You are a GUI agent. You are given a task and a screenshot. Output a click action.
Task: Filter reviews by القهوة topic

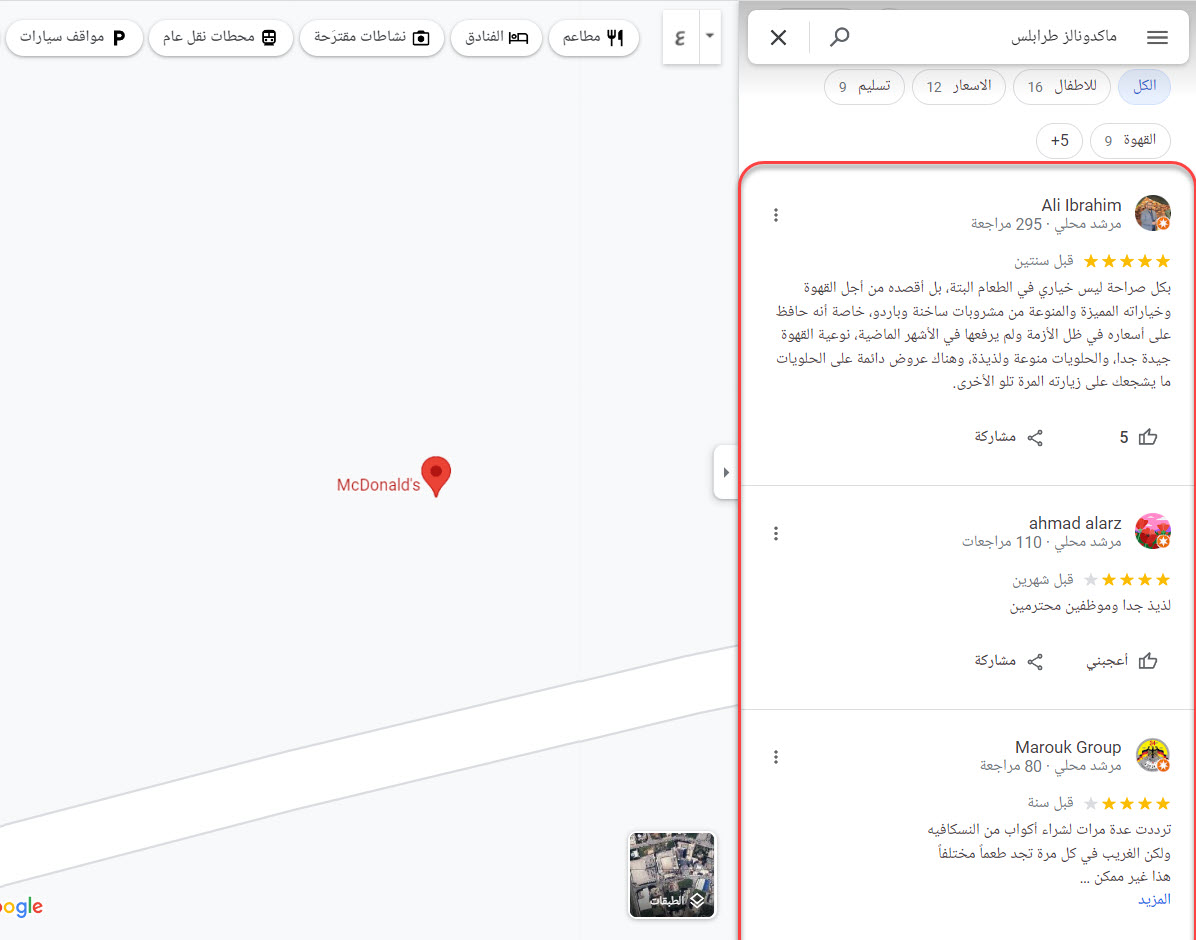tap(1130, 141)
